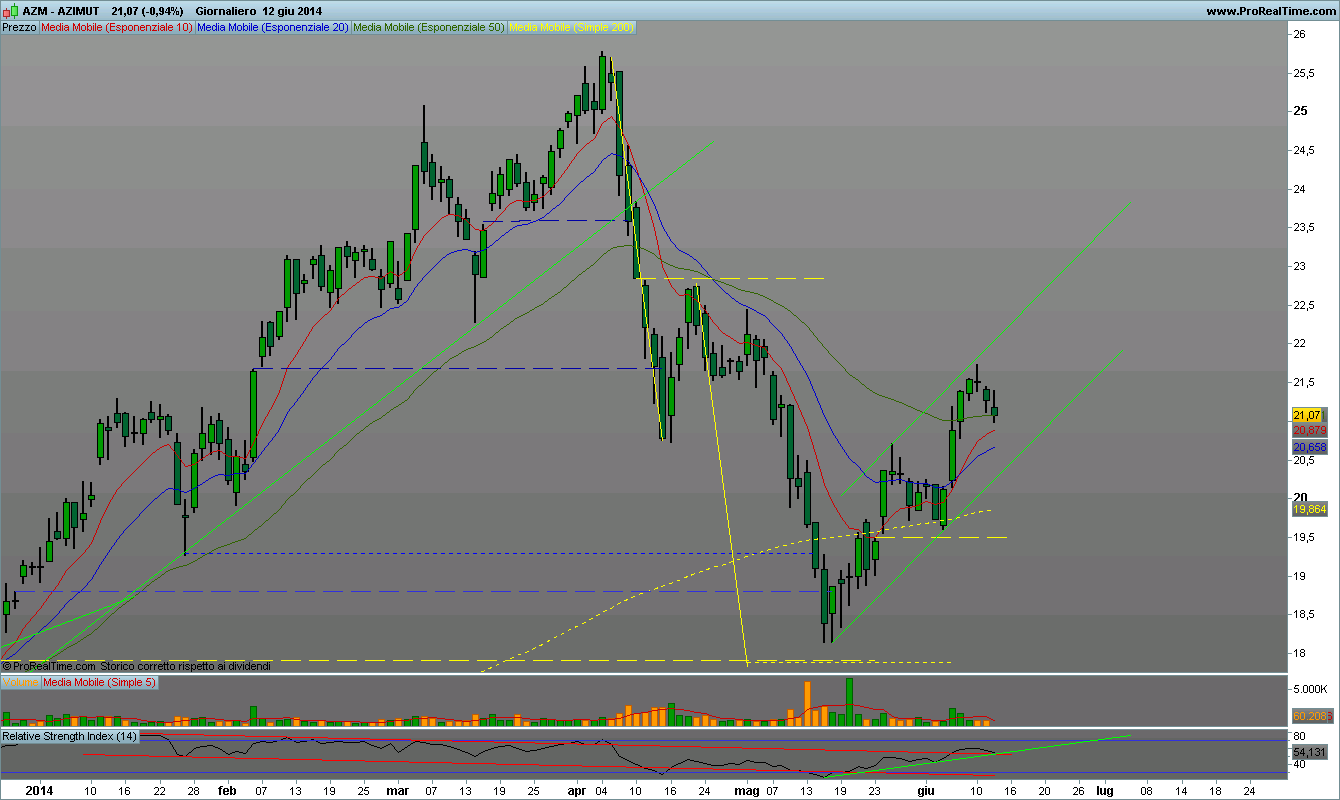Select the yellow 19,864 SMA value tag
The height and width of the screenshot is (800, 1340).
tap(1308, 509)
